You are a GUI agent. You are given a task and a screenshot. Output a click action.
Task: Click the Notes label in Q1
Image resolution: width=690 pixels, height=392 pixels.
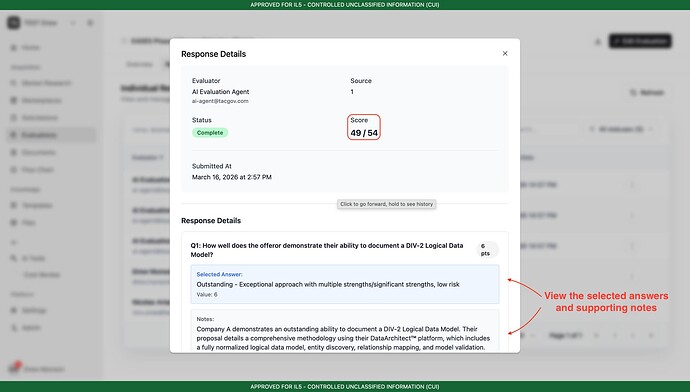(205, 319)
